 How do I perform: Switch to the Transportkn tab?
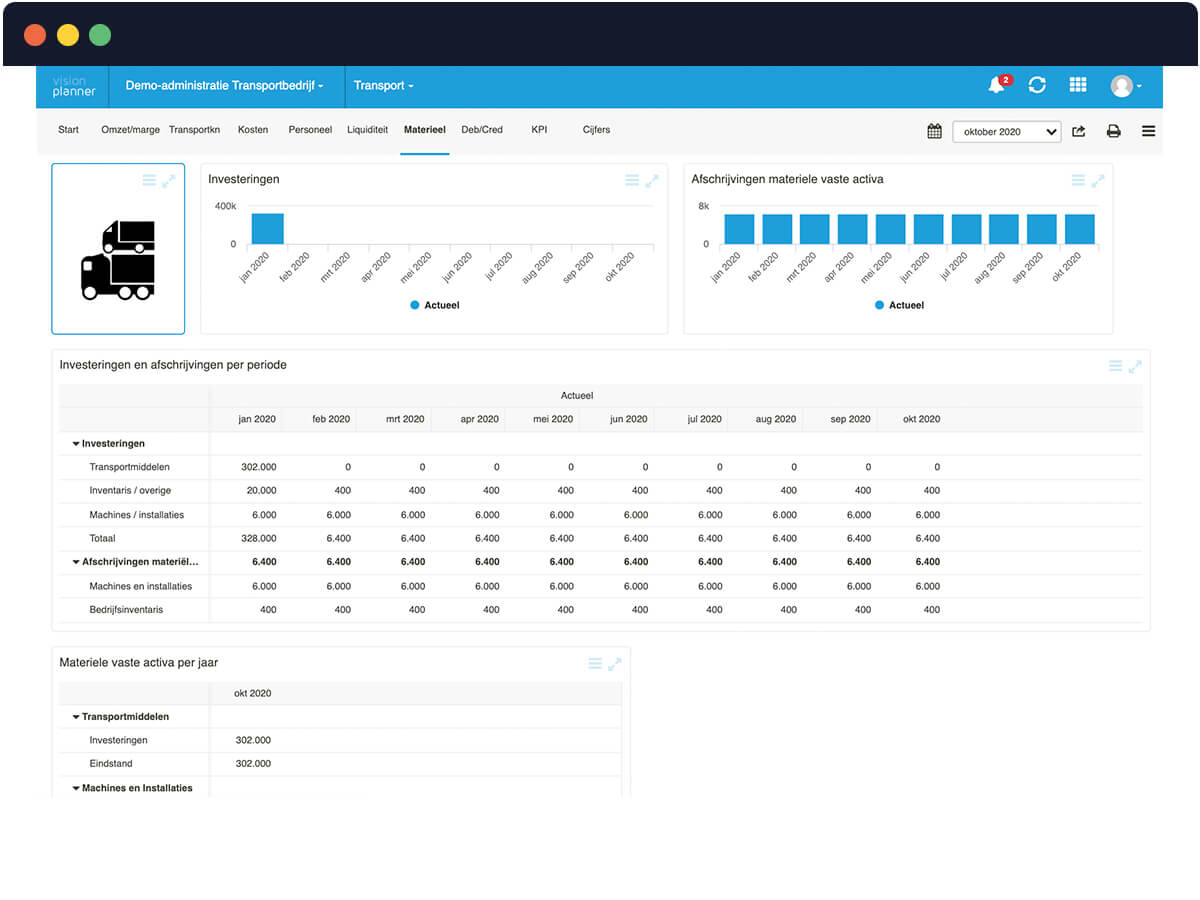[x=194, y=130]
